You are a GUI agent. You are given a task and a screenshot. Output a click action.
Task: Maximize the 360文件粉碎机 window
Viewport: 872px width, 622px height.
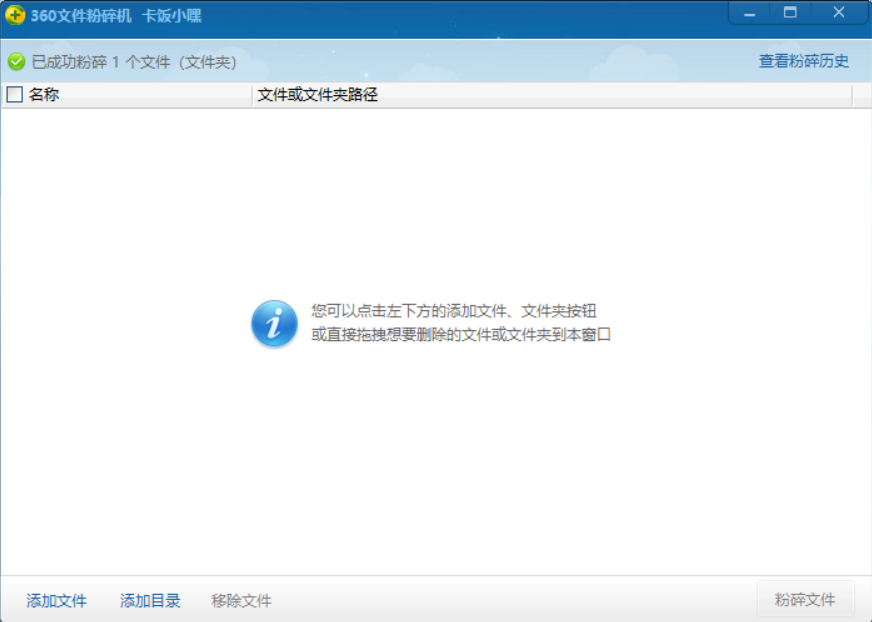click(790, 13)
